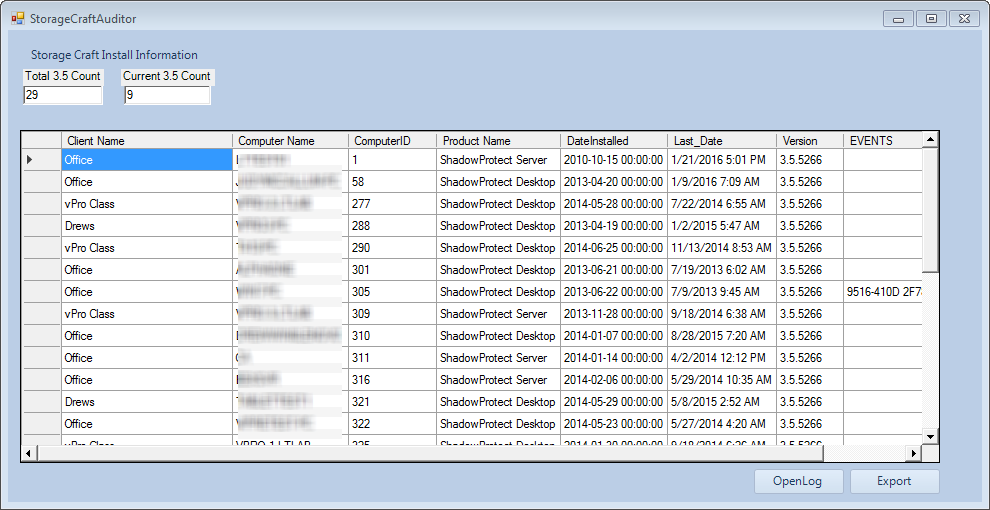
Task: Click horizontal scrollbar left arrow
Action: [x=29, y=453]
